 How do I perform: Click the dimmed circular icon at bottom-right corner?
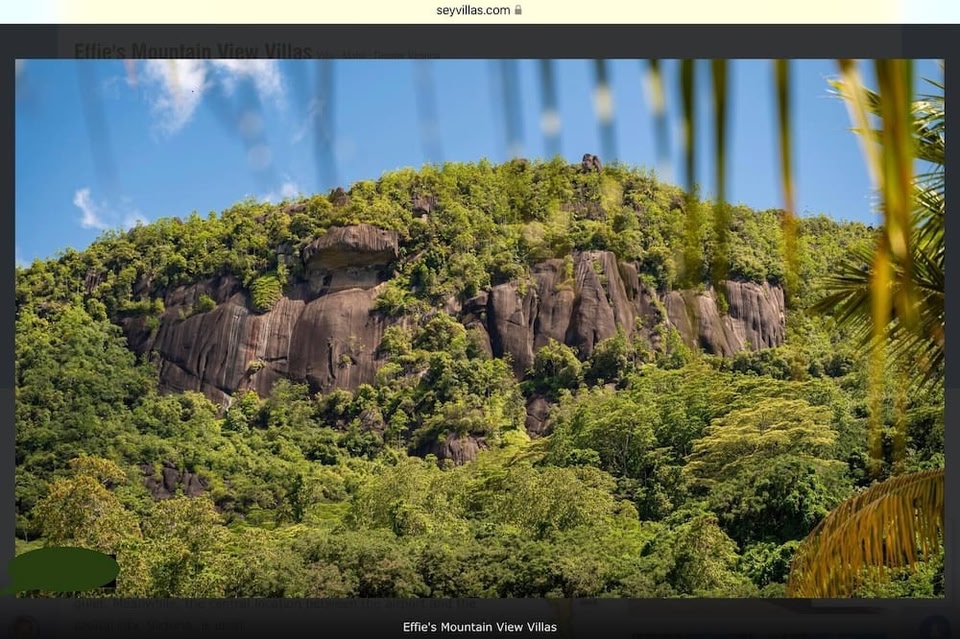click(x=934, y=627)
